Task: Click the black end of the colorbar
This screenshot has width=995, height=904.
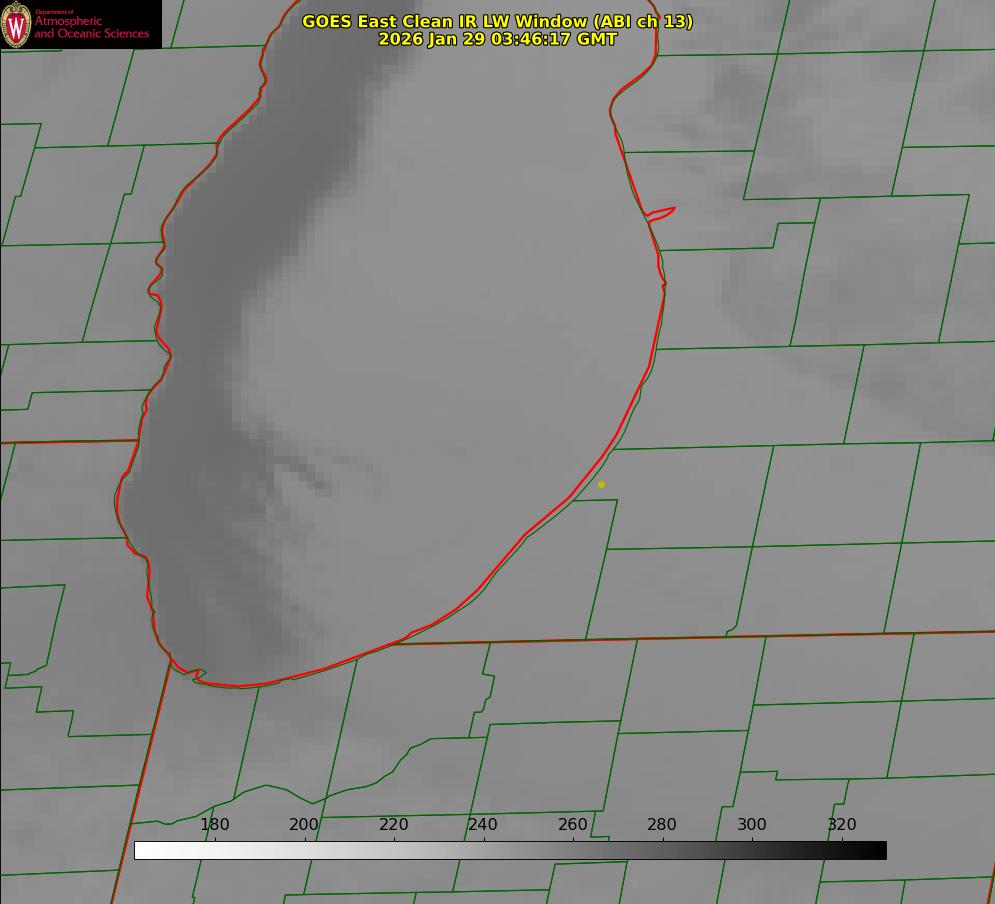Action: pyautogui.click(x=878, y=851)
